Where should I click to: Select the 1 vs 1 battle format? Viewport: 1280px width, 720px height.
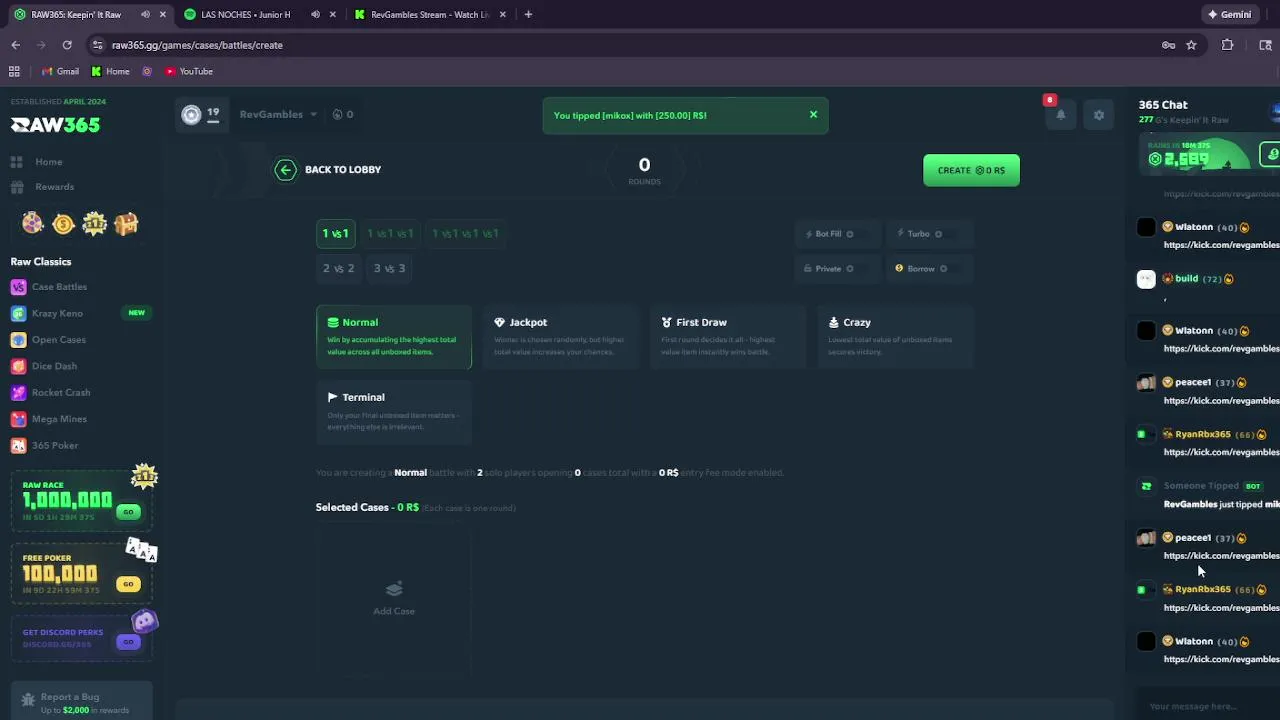336,234
